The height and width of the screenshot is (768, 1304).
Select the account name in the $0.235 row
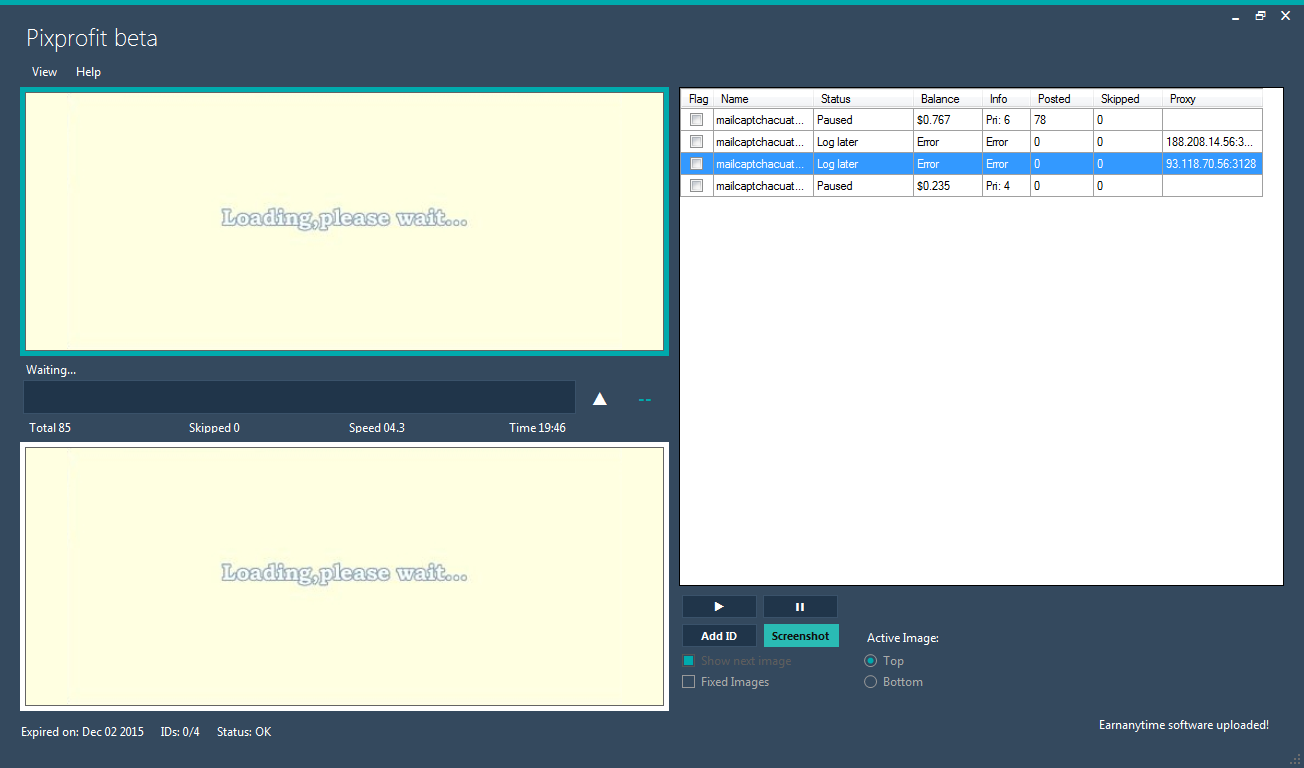763,186
